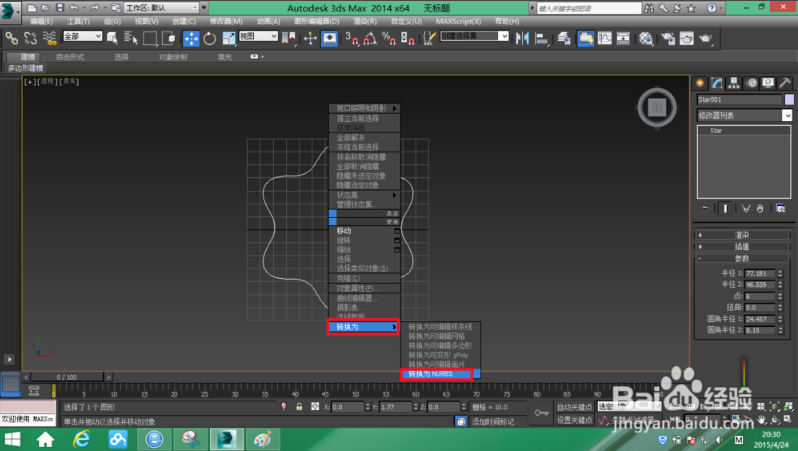Activate the Select and Move tool
Screen dimensions: 798x451
(191, 38)
